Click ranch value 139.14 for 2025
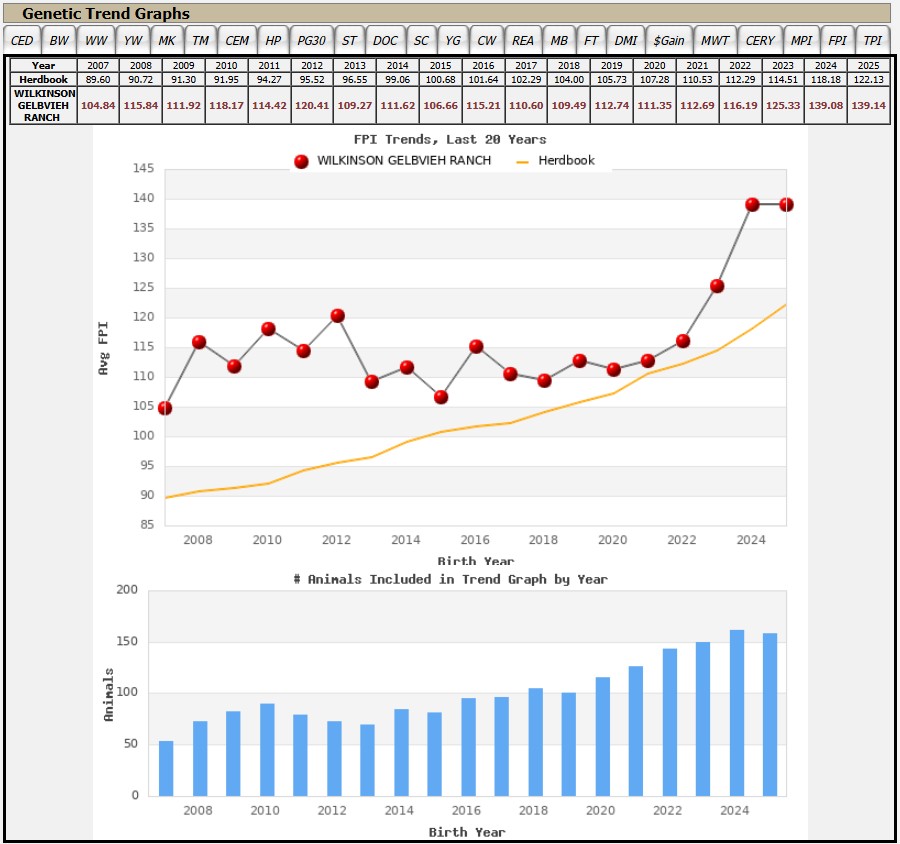The image size is (900, 844). (x=868, y=106)
